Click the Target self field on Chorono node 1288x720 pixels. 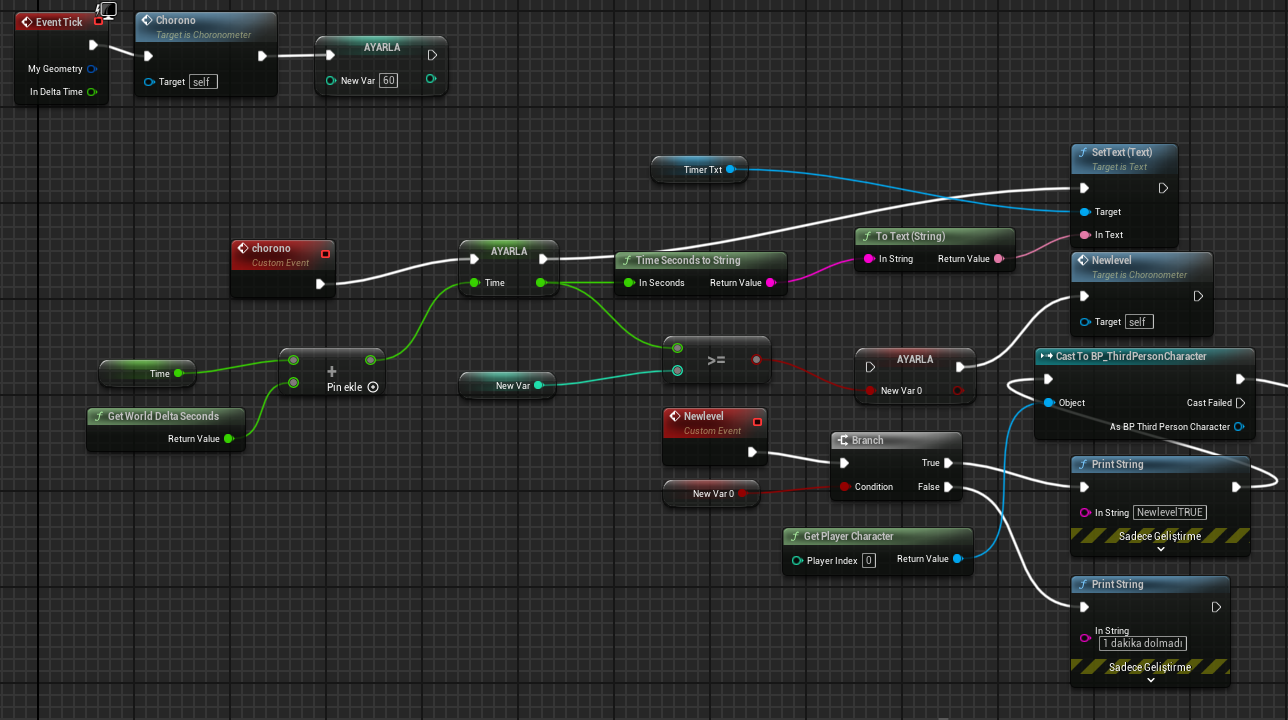(x=203, y=82)
